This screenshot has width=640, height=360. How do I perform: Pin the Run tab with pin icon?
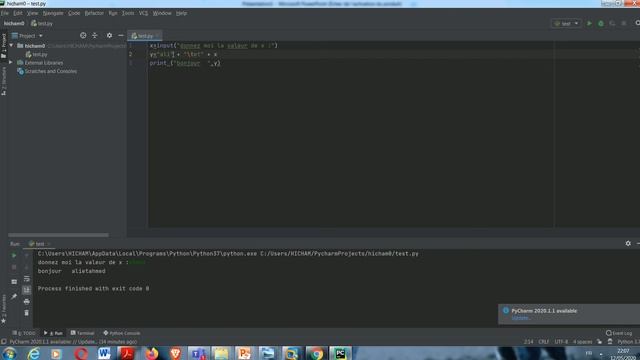14,296
